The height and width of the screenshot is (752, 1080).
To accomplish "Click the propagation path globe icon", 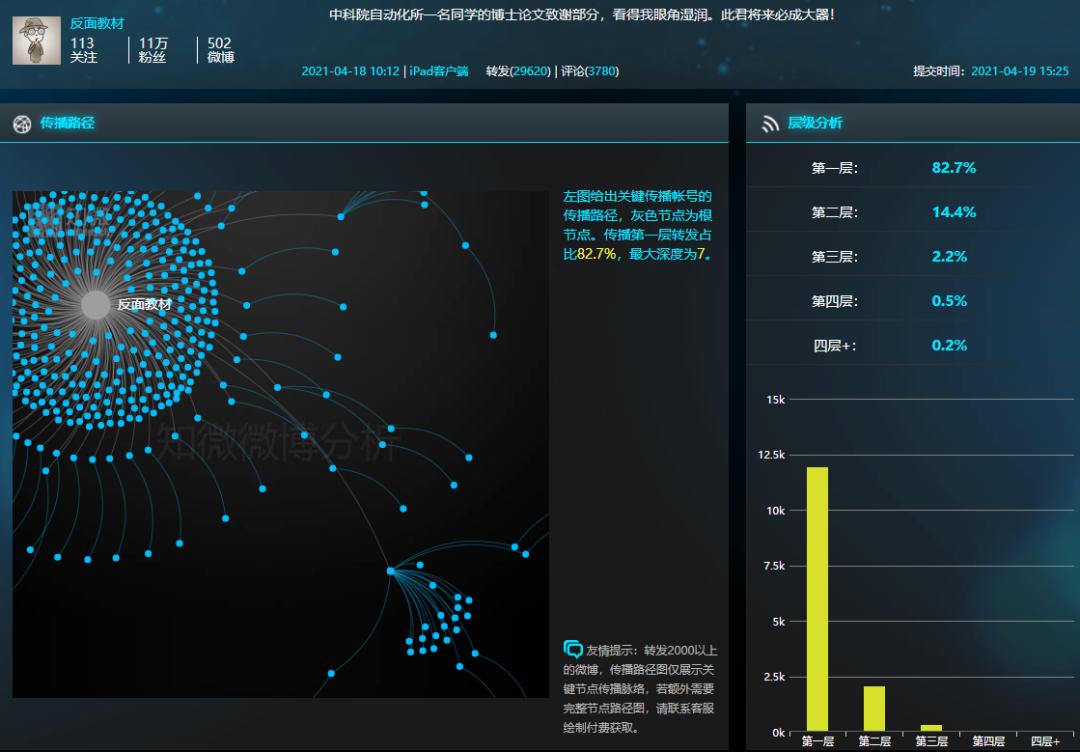I will point(22,124).
